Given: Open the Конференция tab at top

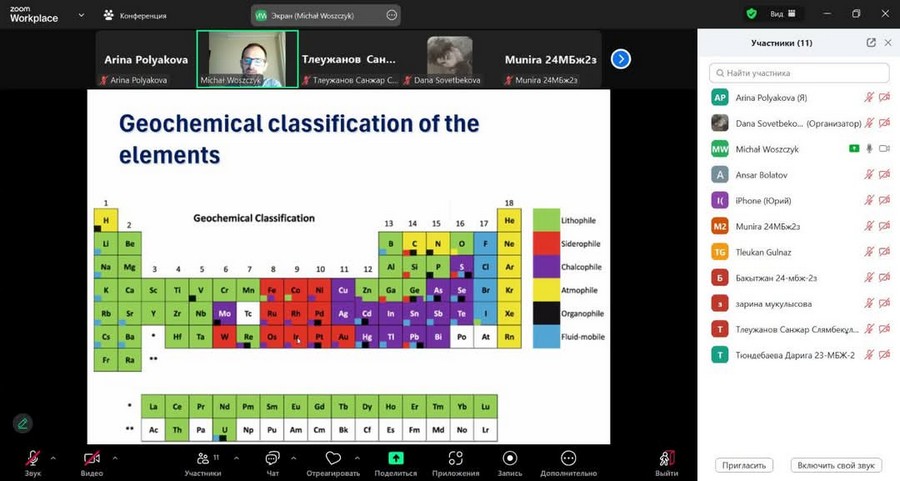Looking at the screenshot, I should pyautogui.click(x=135, y=16).
